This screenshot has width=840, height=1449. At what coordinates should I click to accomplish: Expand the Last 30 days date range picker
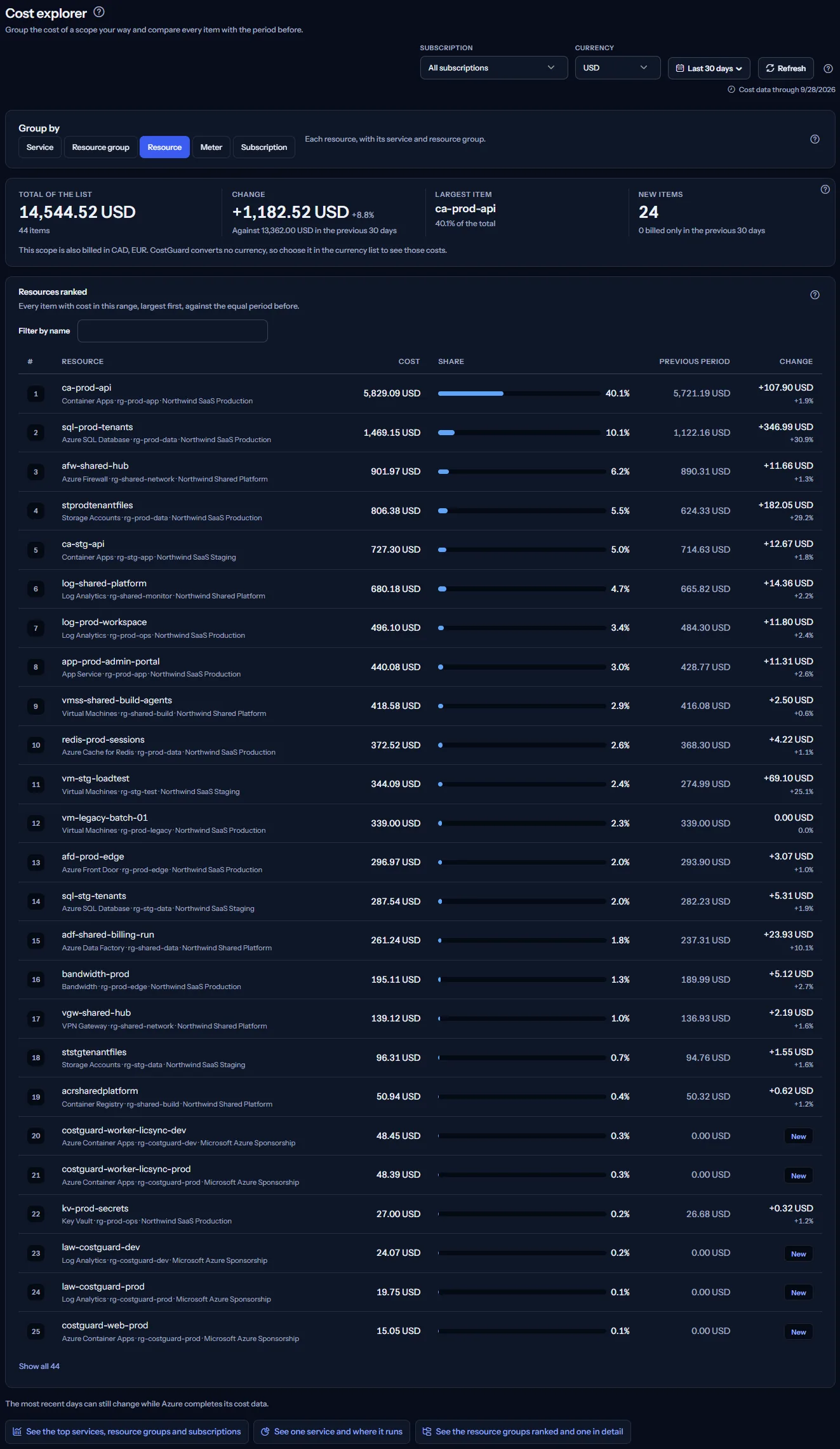[709, 69]
